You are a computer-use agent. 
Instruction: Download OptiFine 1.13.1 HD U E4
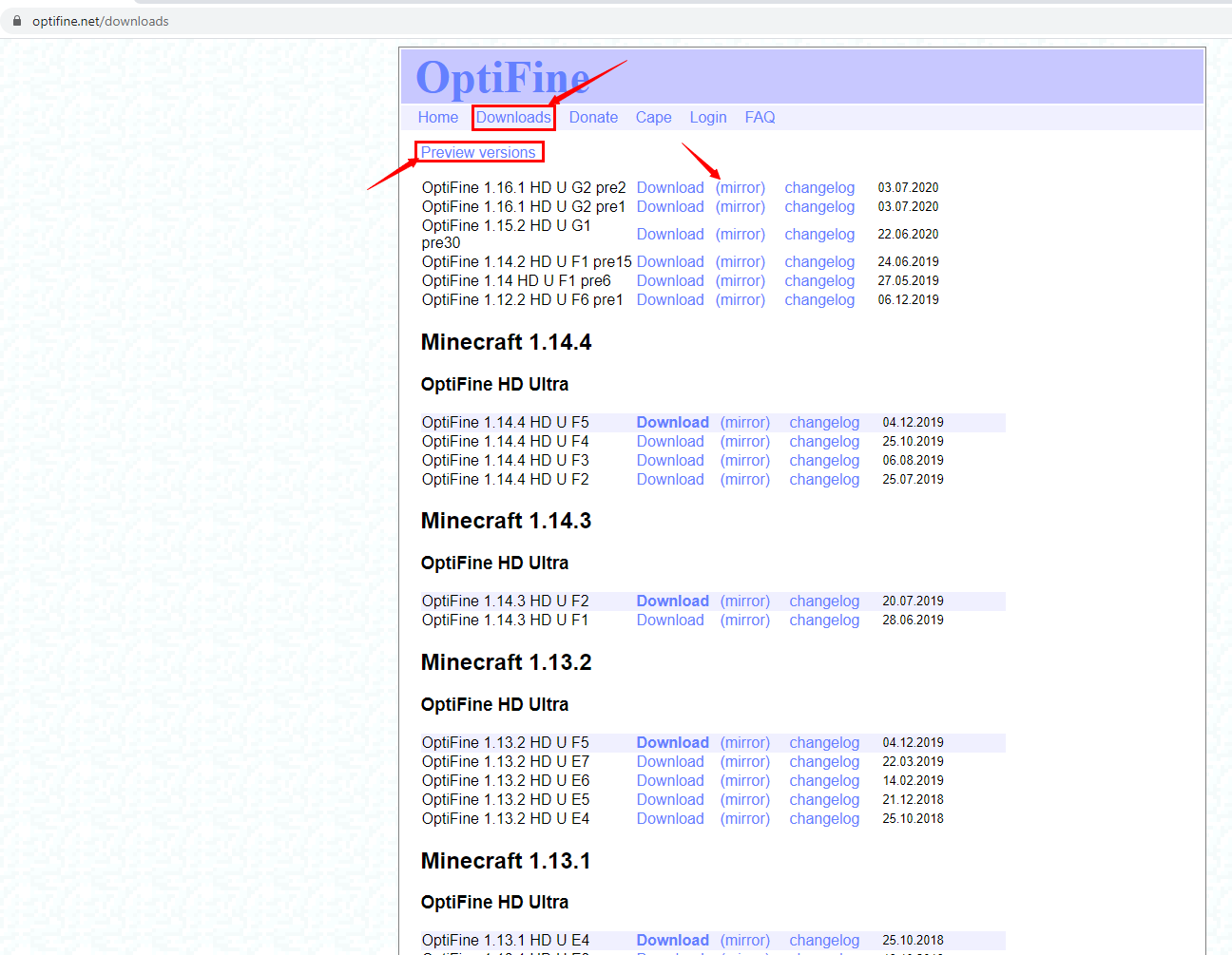coord(673,940)
